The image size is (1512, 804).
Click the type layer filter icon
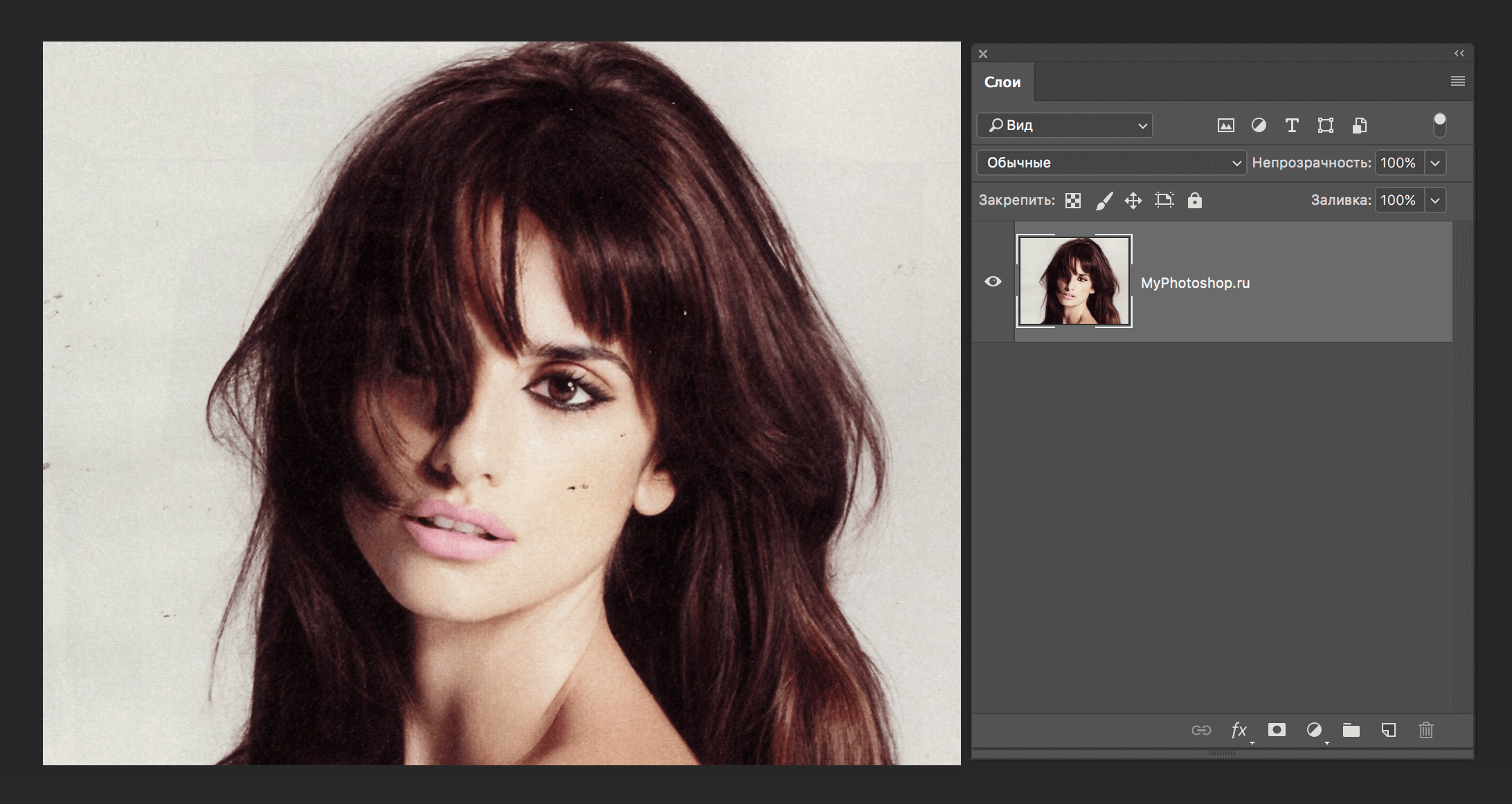1291,125
